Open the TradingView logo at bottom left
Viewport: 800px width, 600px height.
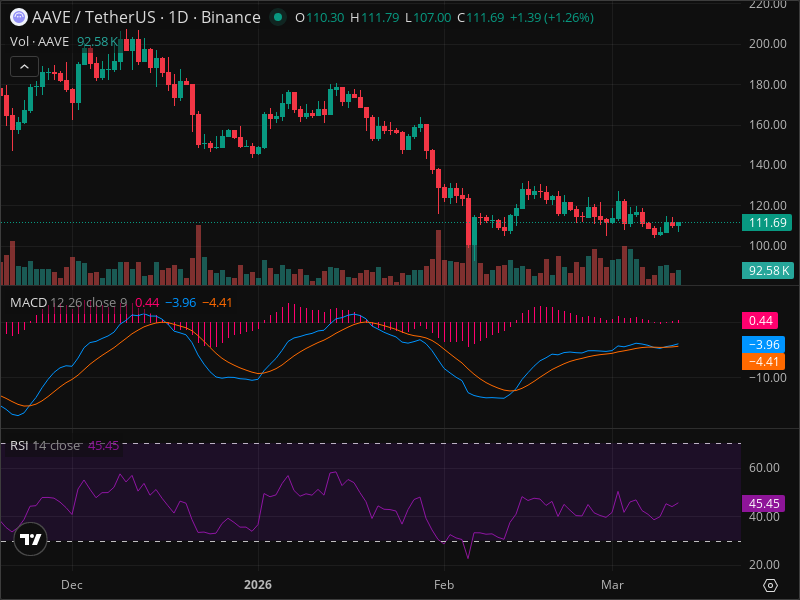click(x=30, y=539)
